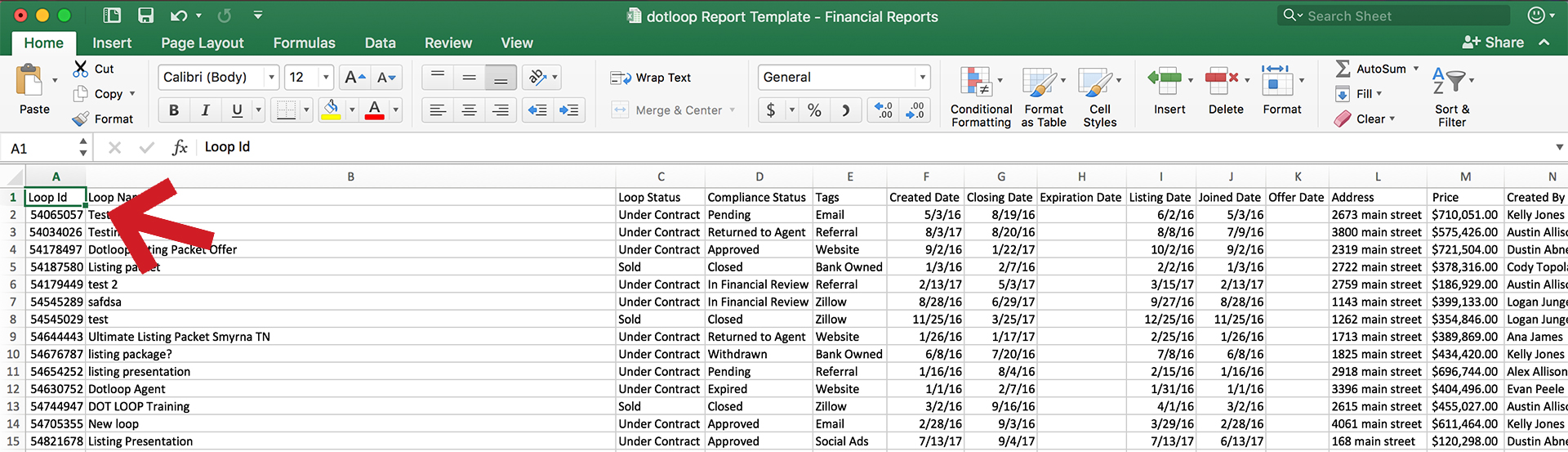This screenshot has height=452, width=1568.
Task: Center text horizontally
Action: (x=469, y=110)
